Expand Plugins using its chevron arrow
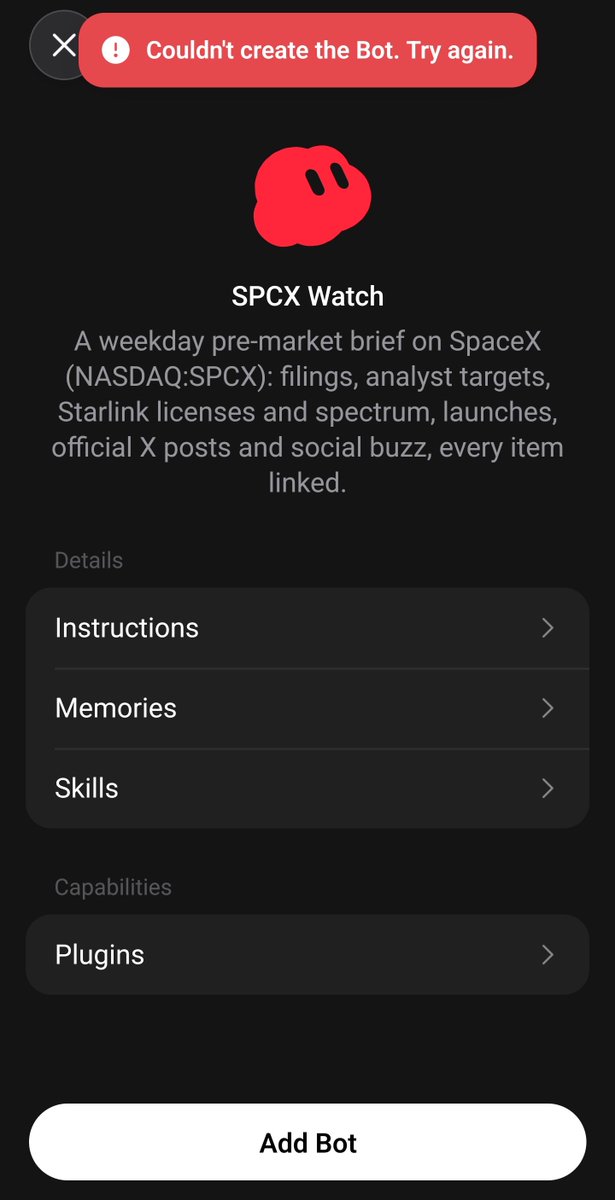Viewport: 615px width, 1200px height. pos(547,955)
